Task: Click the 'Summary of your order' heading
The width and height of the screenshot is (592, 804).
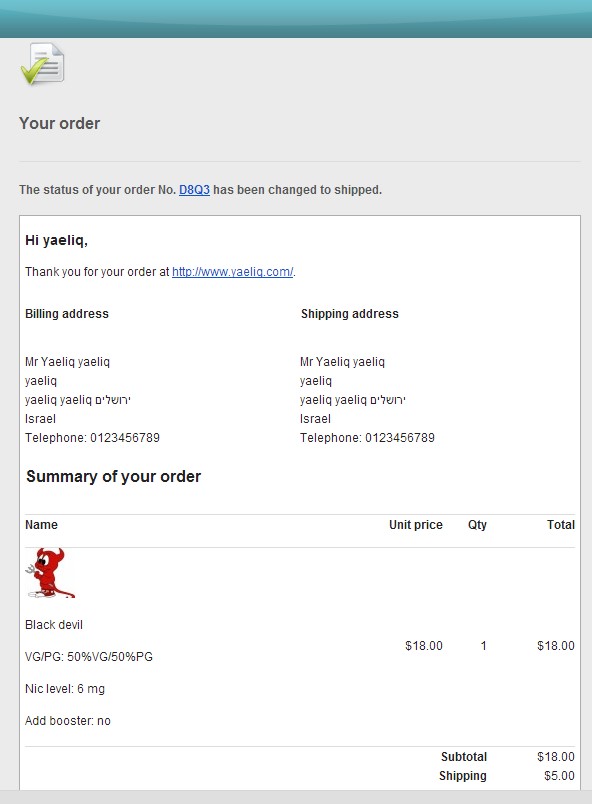Action: point(114,476)
